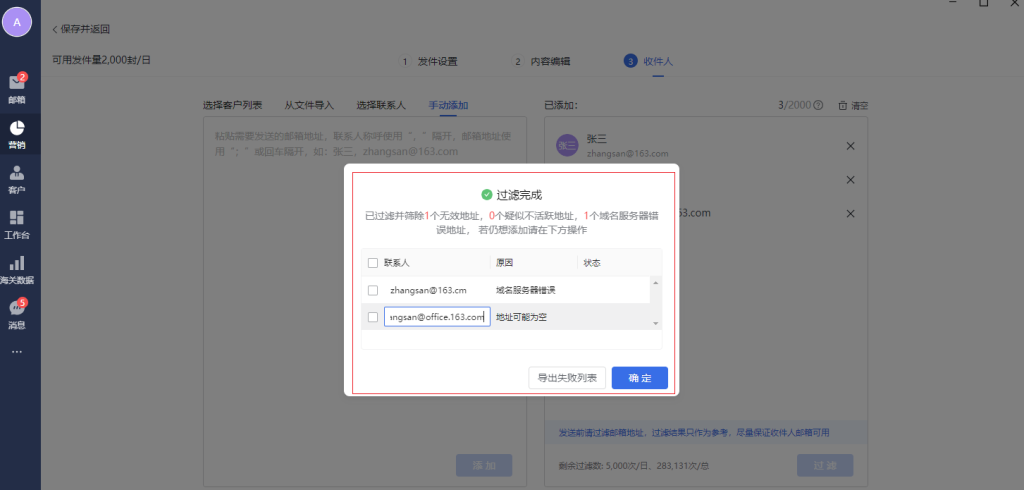Select the 营销 marketing icon in sidebar

point(17,130)
